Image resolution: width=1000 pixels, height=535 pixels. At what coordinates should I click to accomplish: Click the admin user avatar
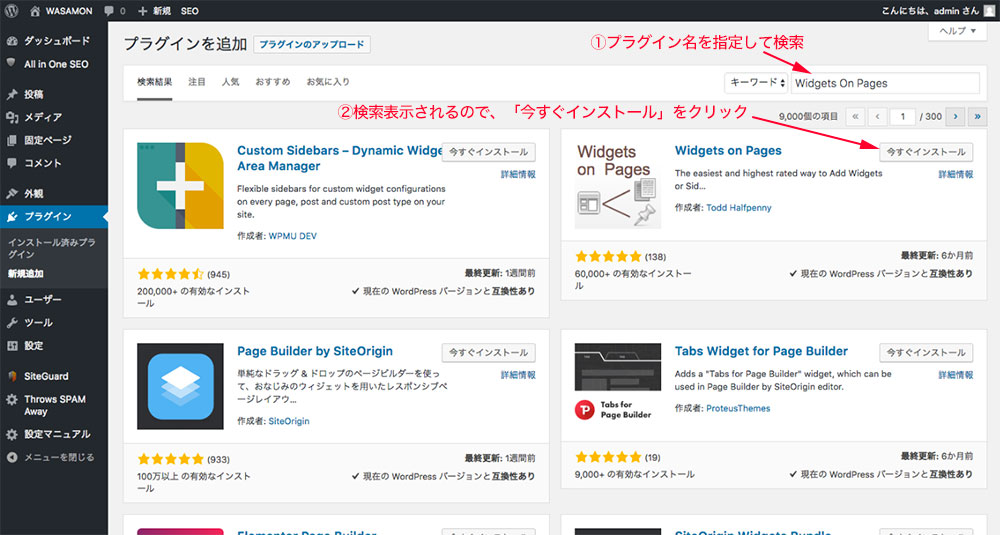989,11
